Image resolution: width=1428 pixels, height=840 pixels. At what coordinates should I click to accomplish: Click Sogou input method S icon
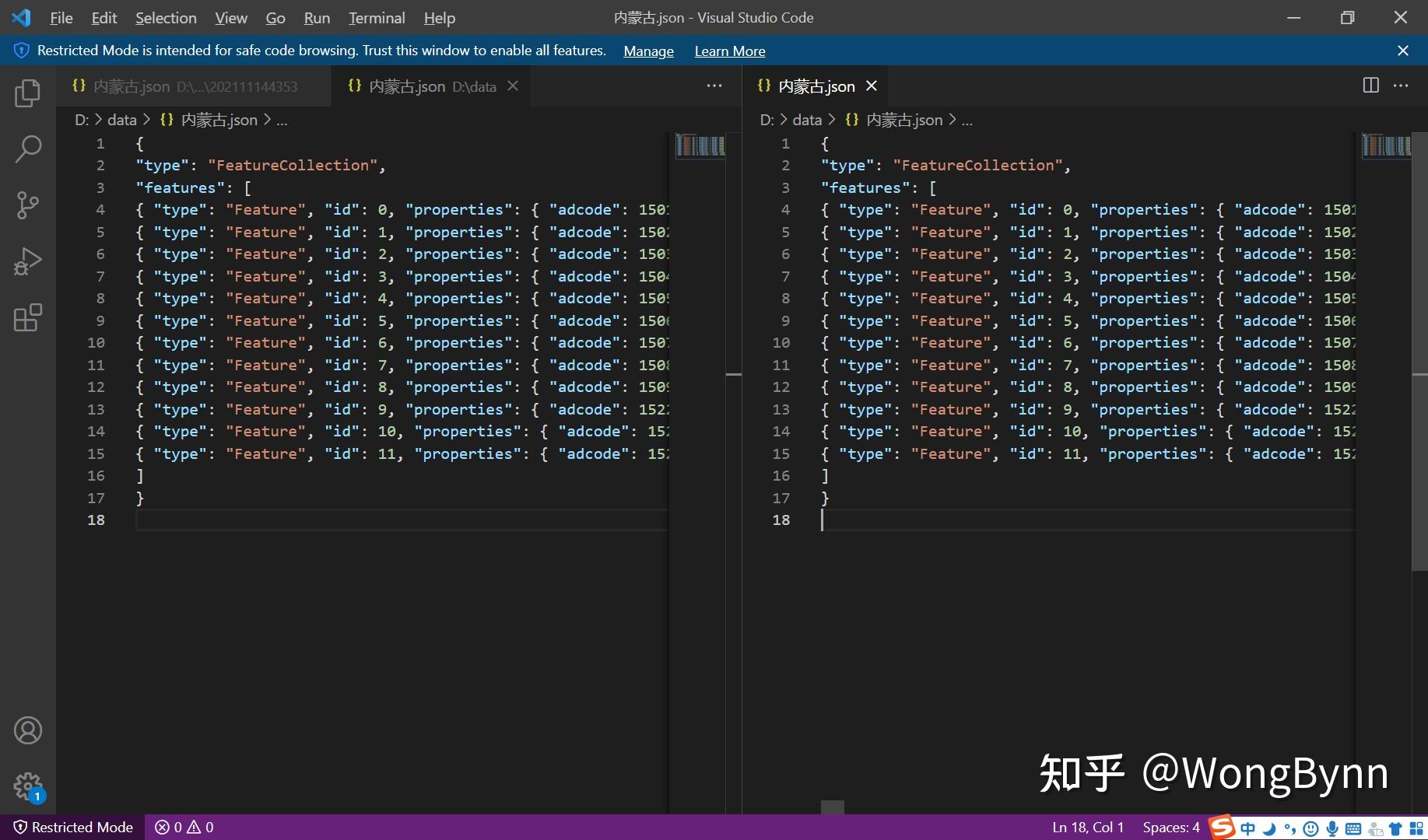coord(1222,827)
